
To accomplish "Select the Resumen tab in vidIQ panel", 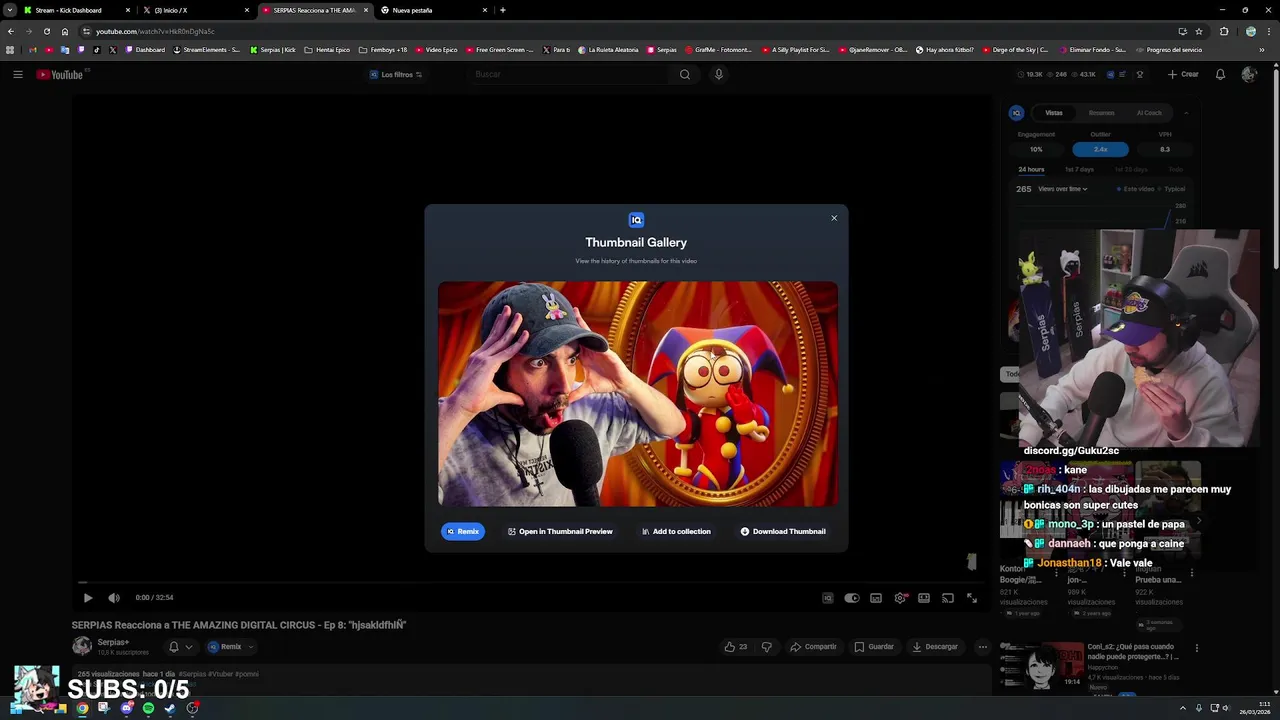I will tap(1101, 113).
